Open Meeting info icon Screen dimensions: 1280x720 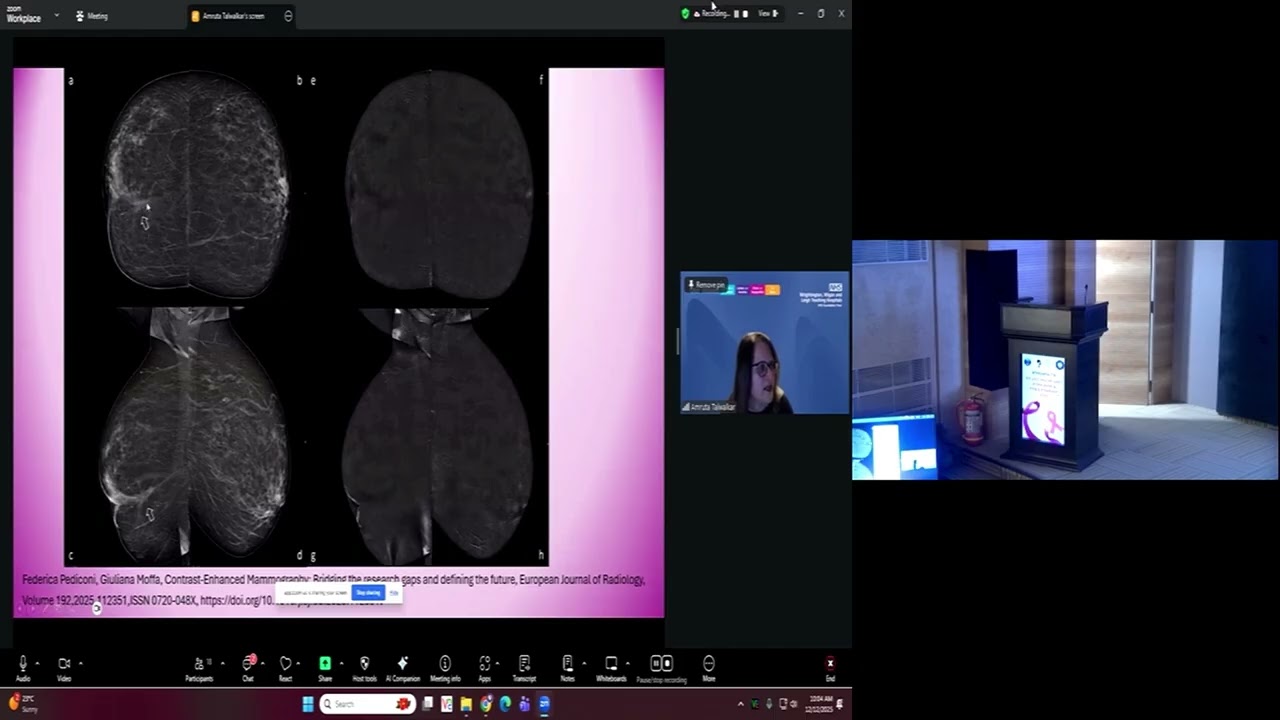tap(445, 664)
